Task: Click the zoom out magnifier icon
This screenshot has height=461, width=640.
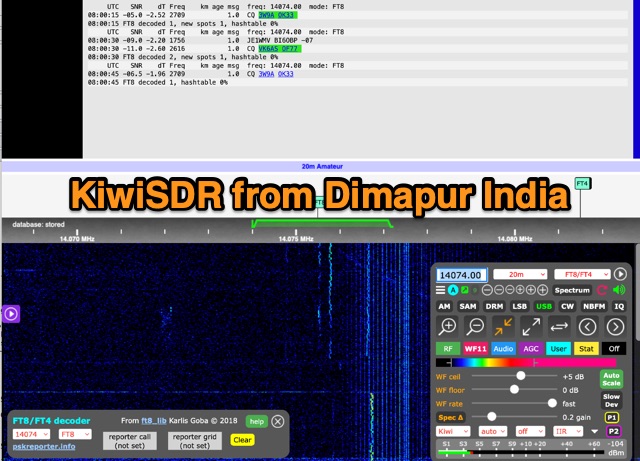Action: 476,327
